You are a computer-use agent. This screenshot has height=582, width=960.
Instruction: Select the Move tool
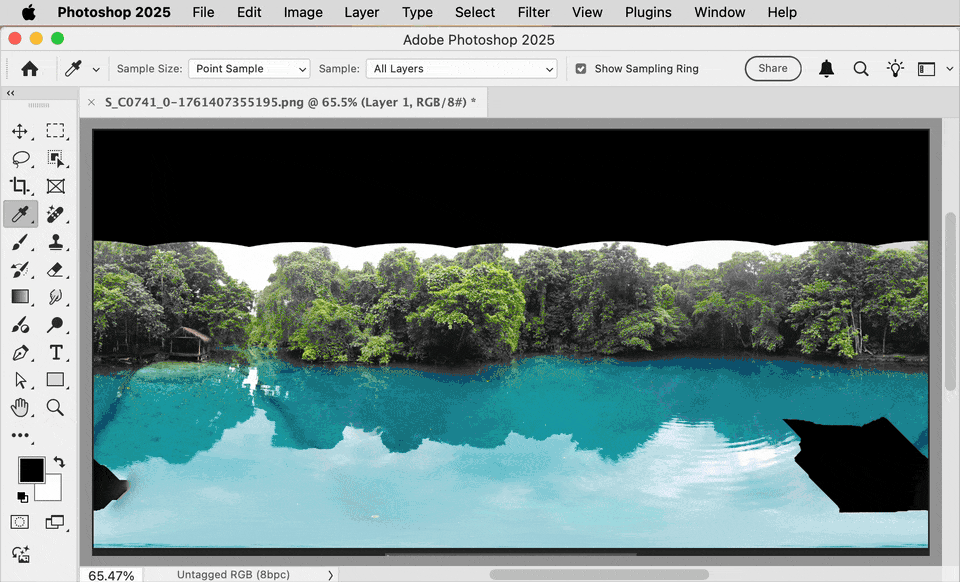(21, 131)
